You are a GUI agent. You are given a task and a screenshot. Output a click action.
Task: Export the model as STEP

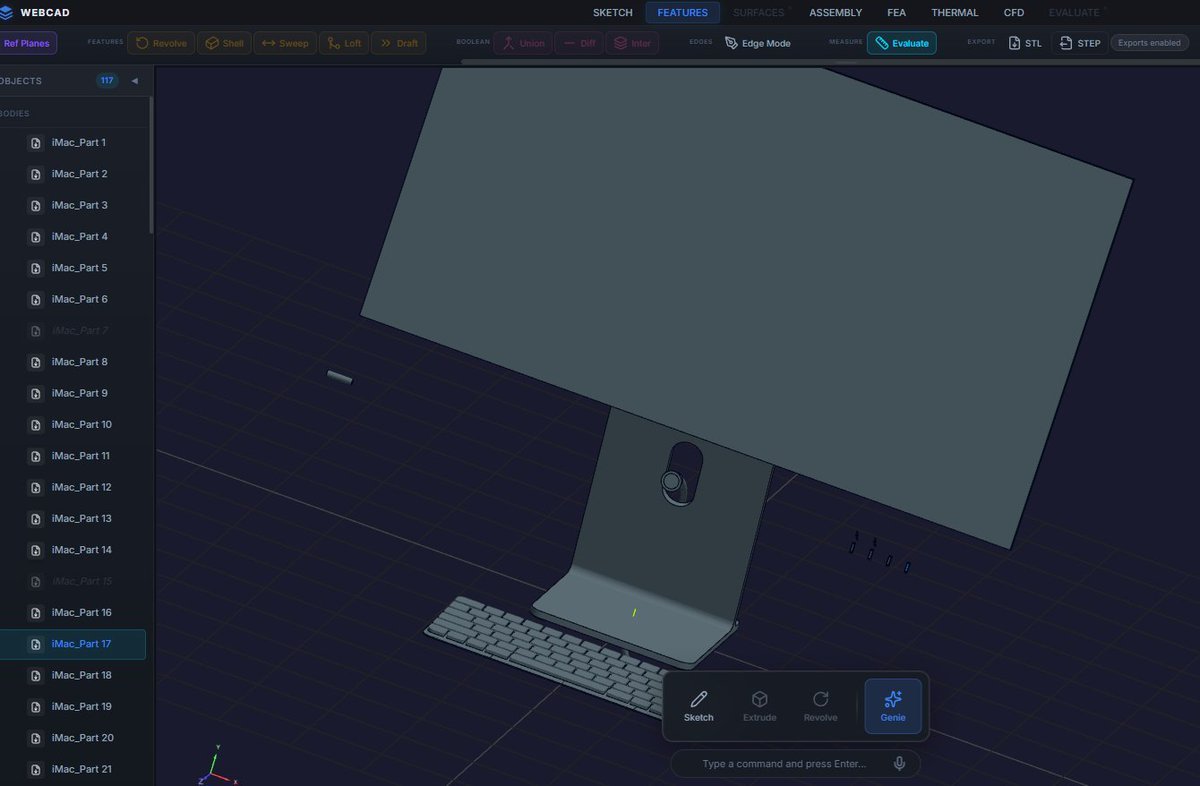(1080, 44)
